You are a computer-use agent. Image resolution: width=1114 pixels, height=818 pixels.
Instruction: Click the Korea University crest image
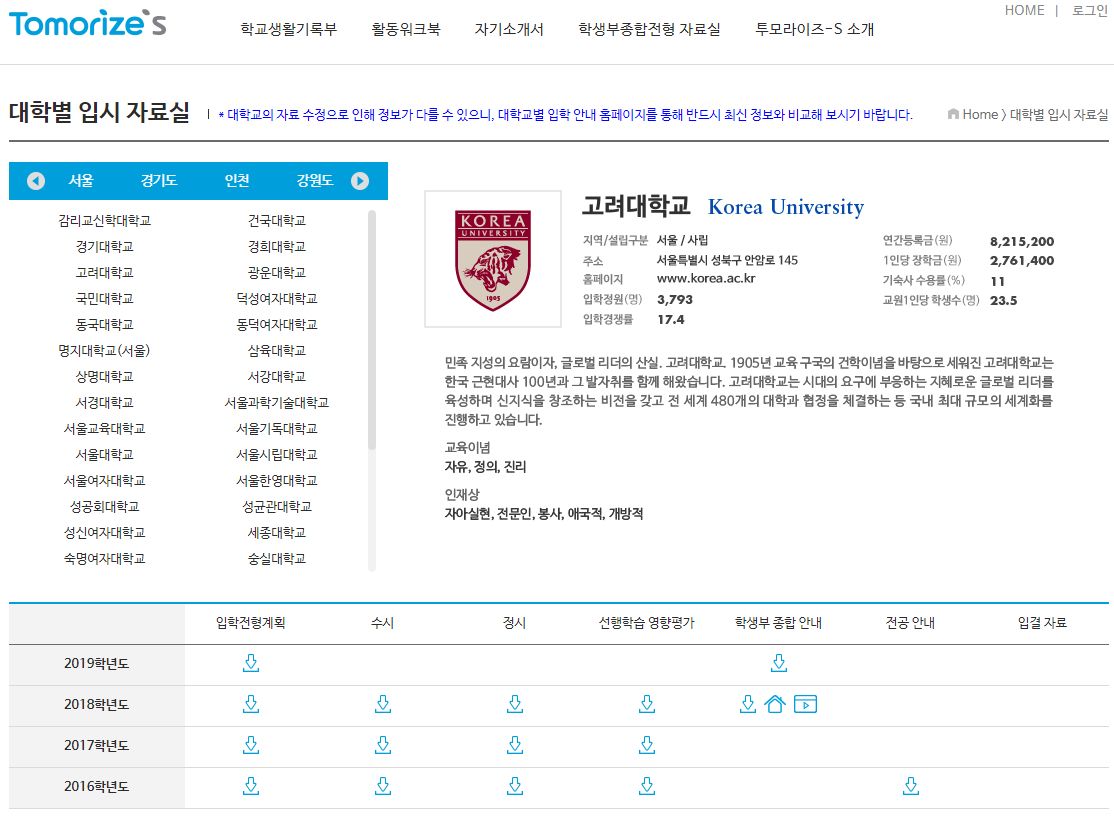tap(493, 259)
